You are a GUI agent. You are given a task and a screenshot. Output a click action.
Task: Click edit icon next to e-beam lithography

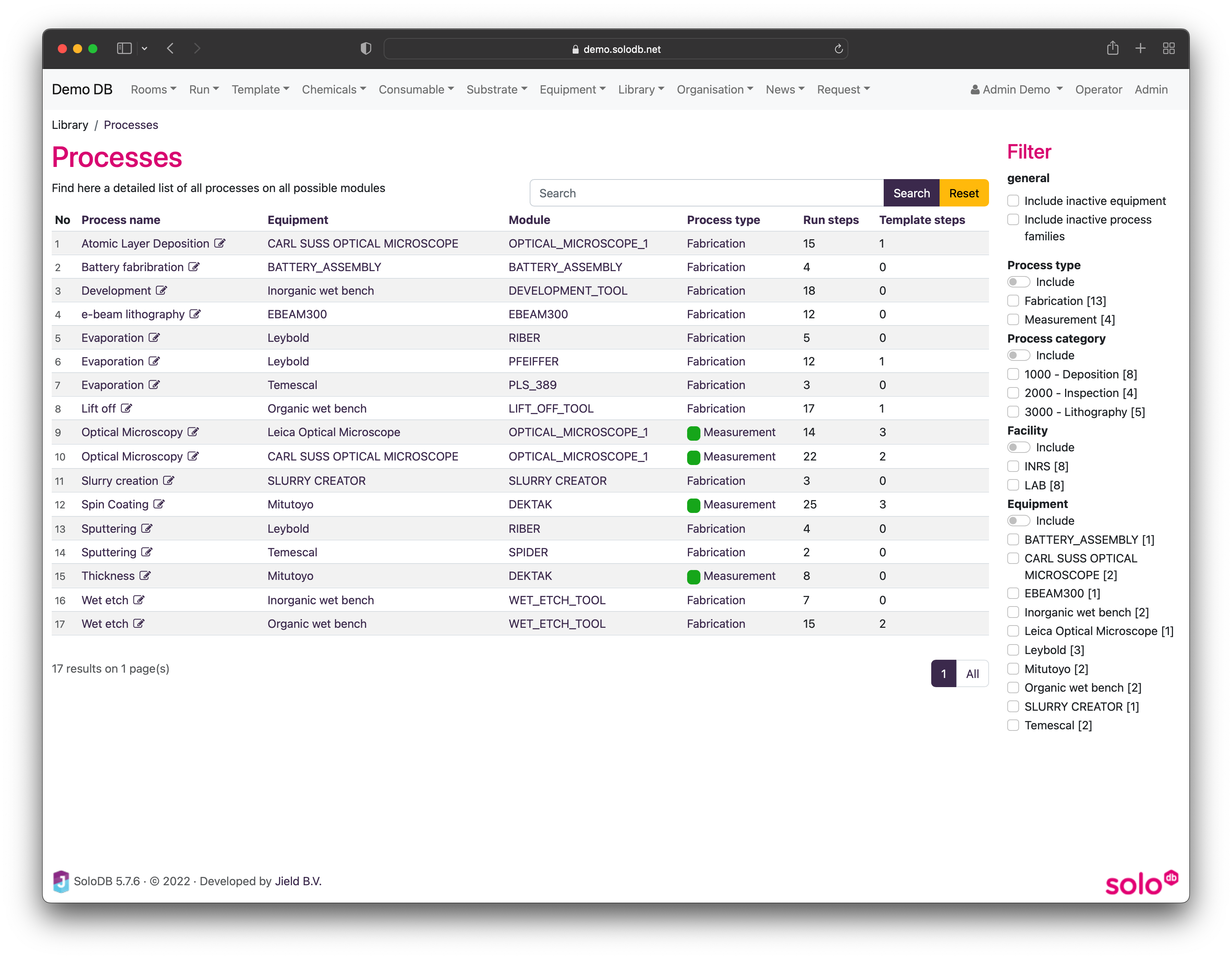pos(195,314)
